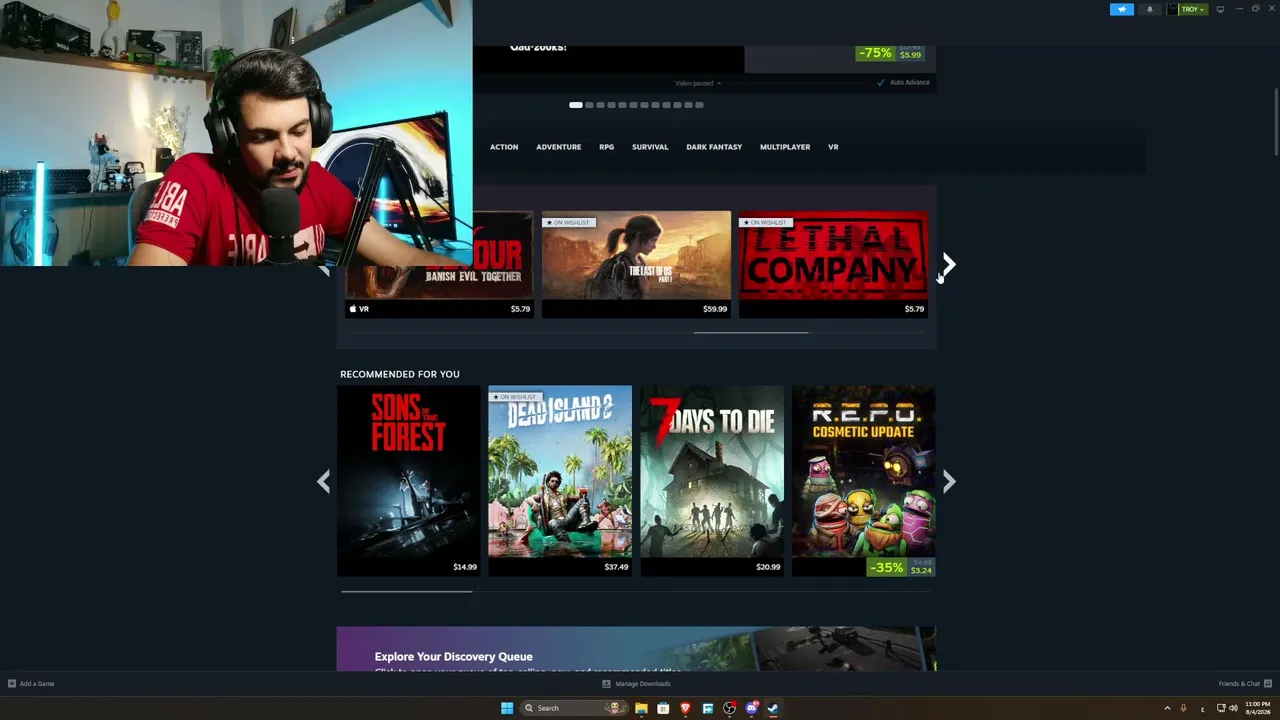Select the SURVIVAL category tab
This screenshot has width=1280, height=720.
click(650, 147)
